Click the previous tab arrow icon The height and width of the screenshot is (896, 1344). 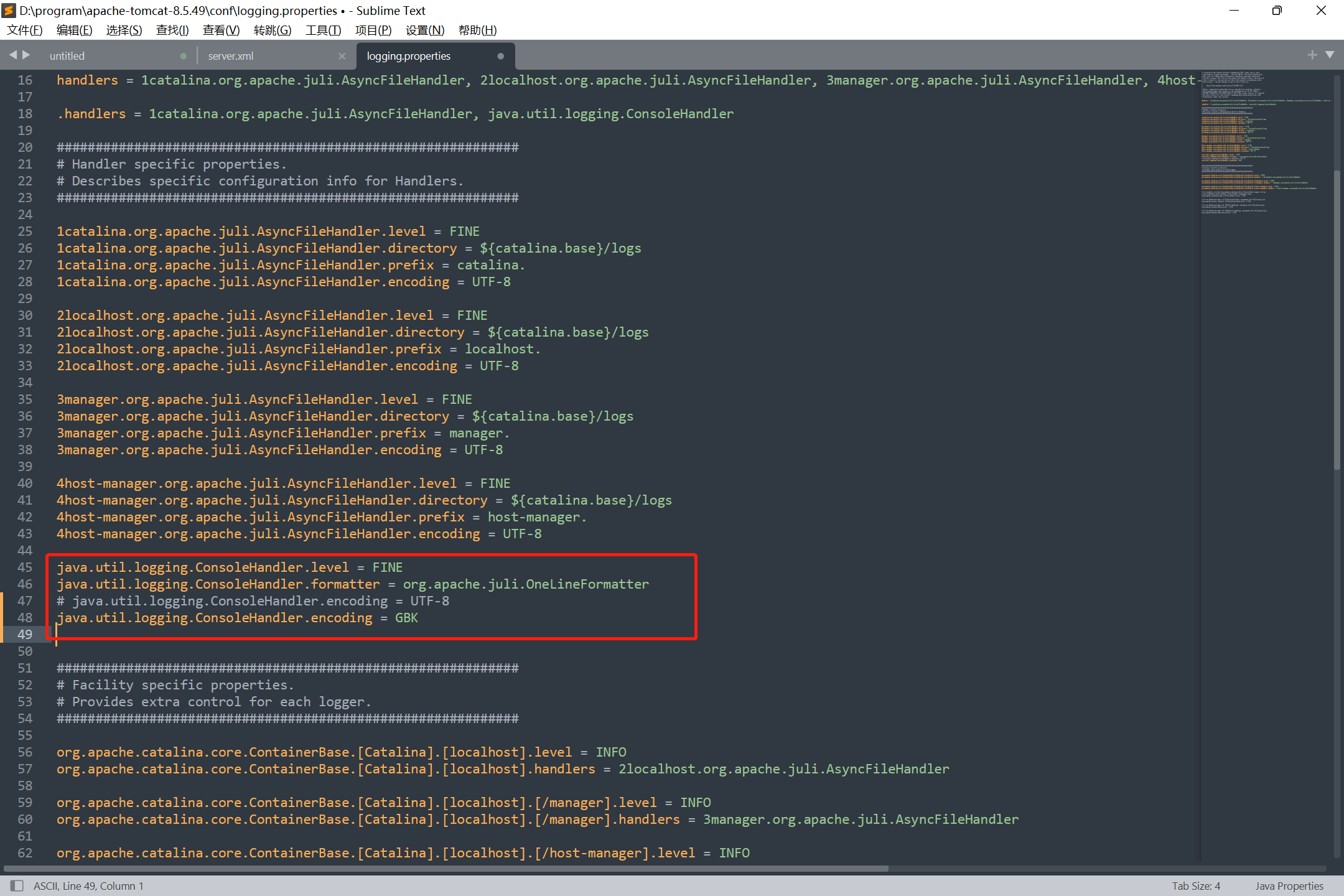tap(13, 55)
